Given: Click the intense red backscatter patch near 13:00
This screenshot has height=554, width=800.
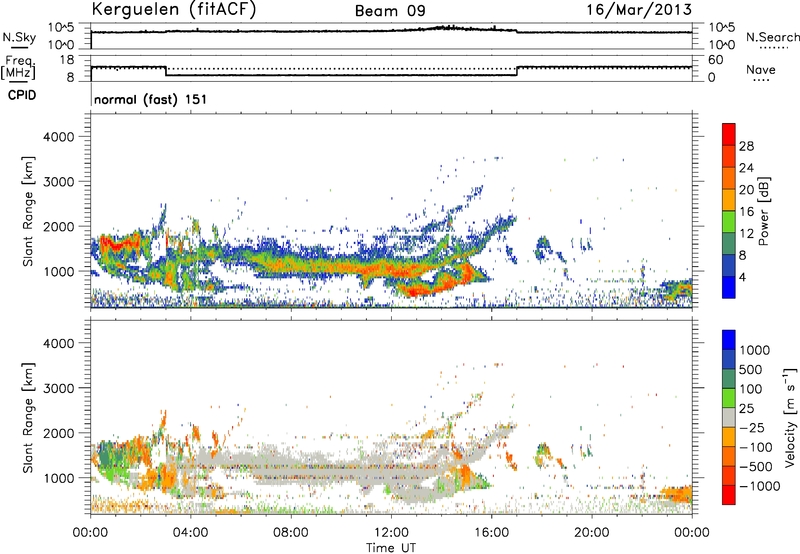Looking at the screenshot, I should (x=414, y=290).
